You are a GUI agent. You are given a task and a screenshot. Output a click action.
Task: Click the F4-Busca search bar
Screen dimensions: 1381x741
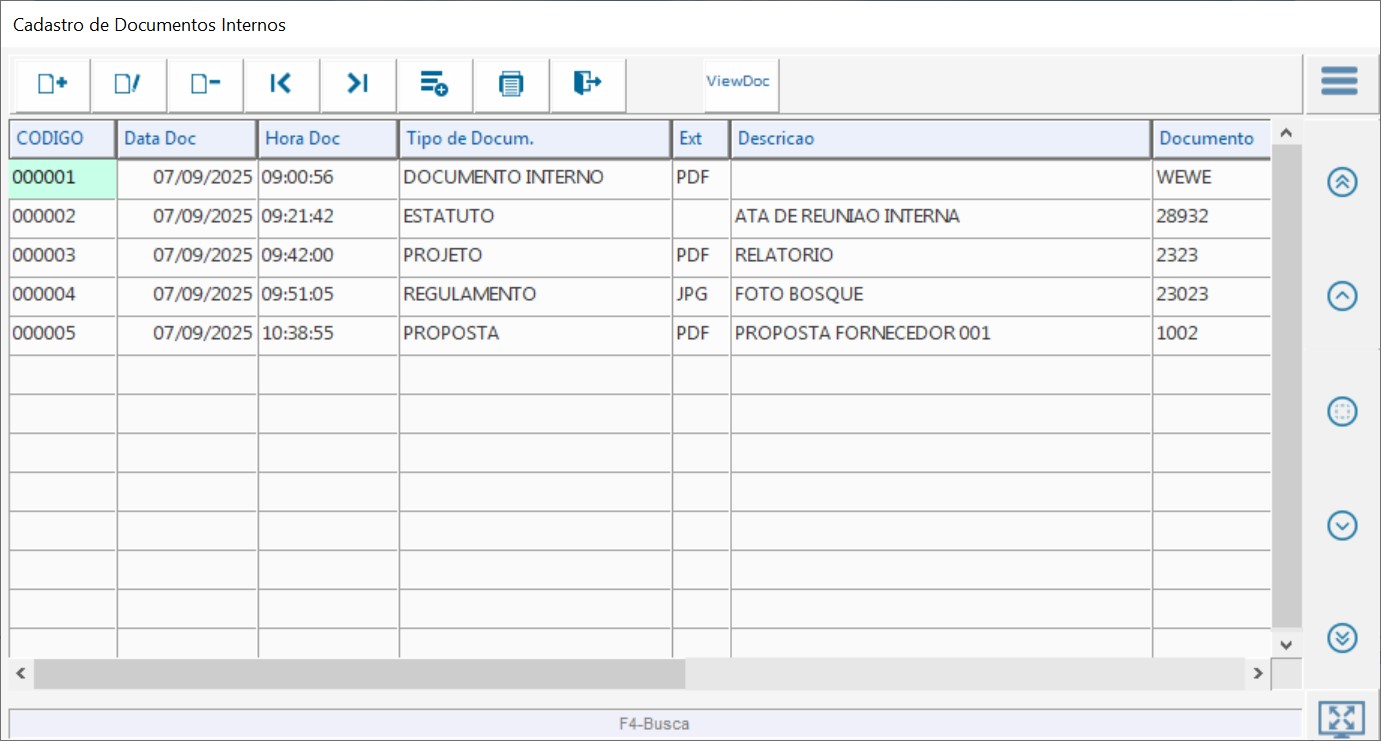[654, 724]
